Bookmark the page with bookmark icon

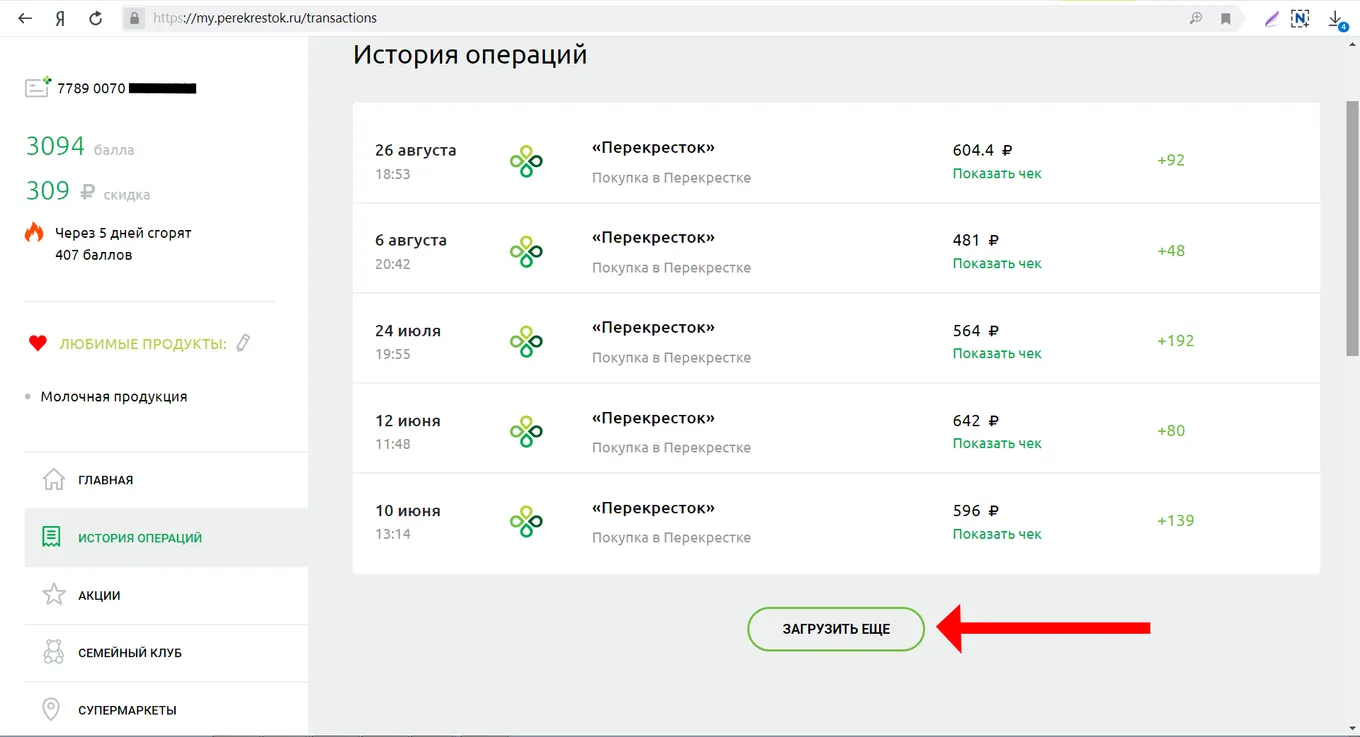tap(1226, 18)
